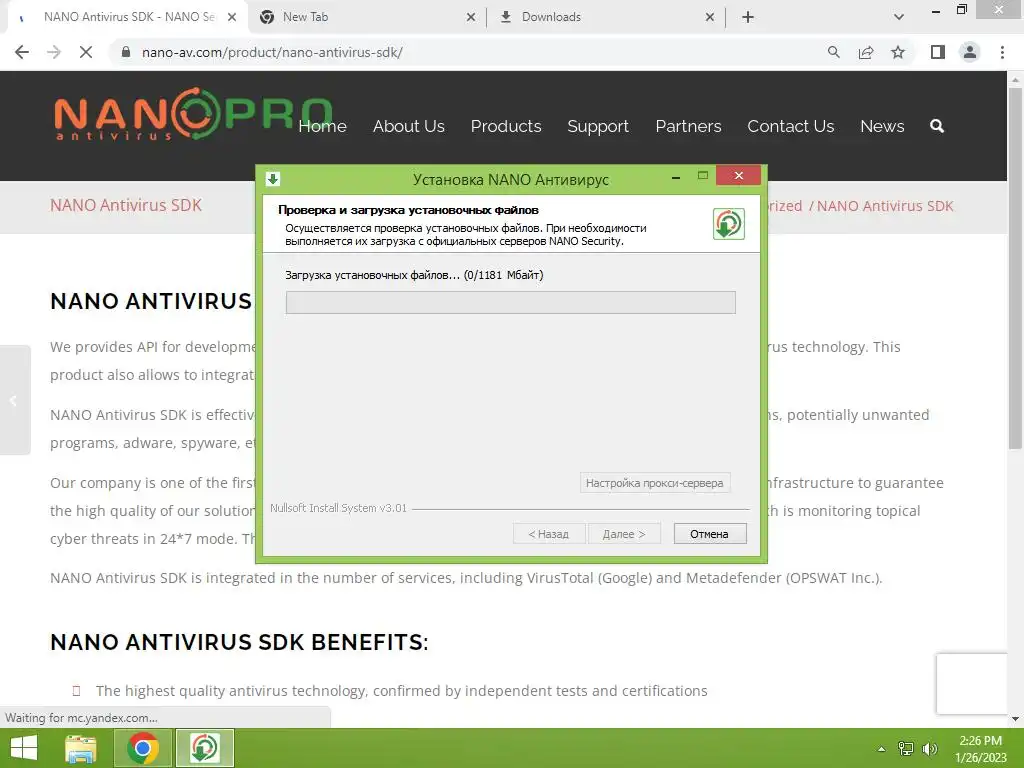
Task: Open File Explorer from taskbar
Action: [81, 748]
